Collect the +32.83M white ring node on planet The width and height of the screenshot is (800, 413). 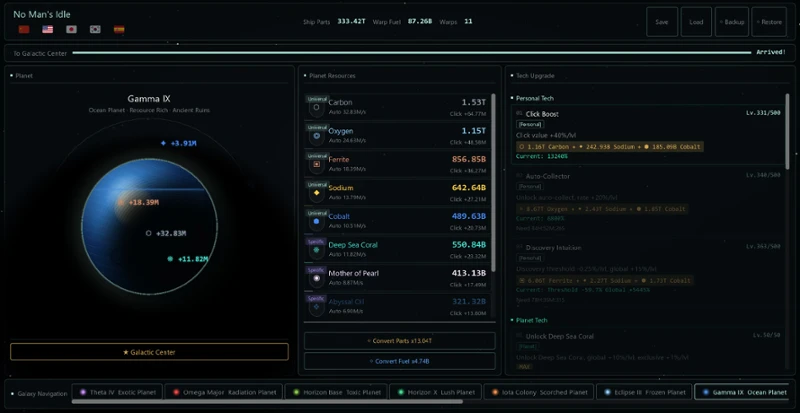pos(166,233)
